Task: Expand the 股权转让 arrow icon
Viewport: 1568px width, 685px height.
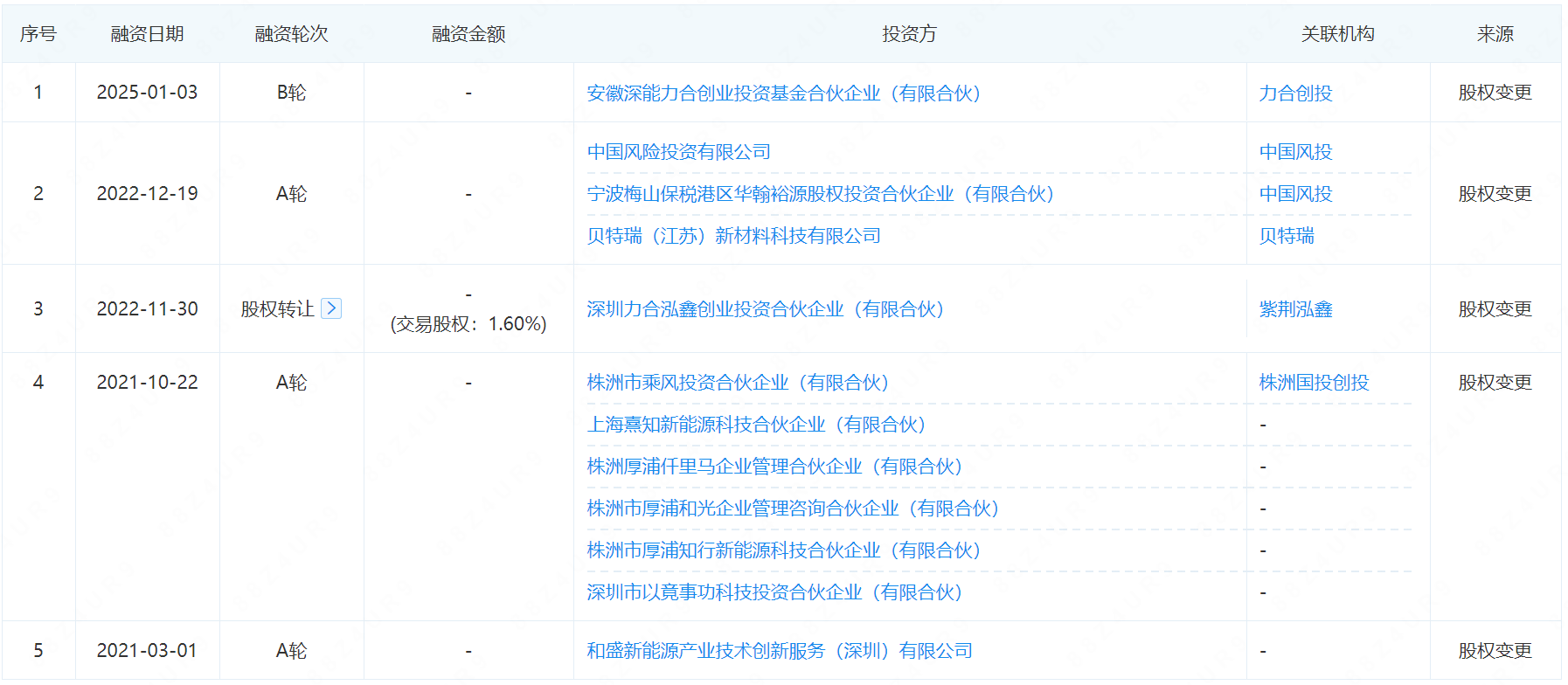Action: [331, 308]
